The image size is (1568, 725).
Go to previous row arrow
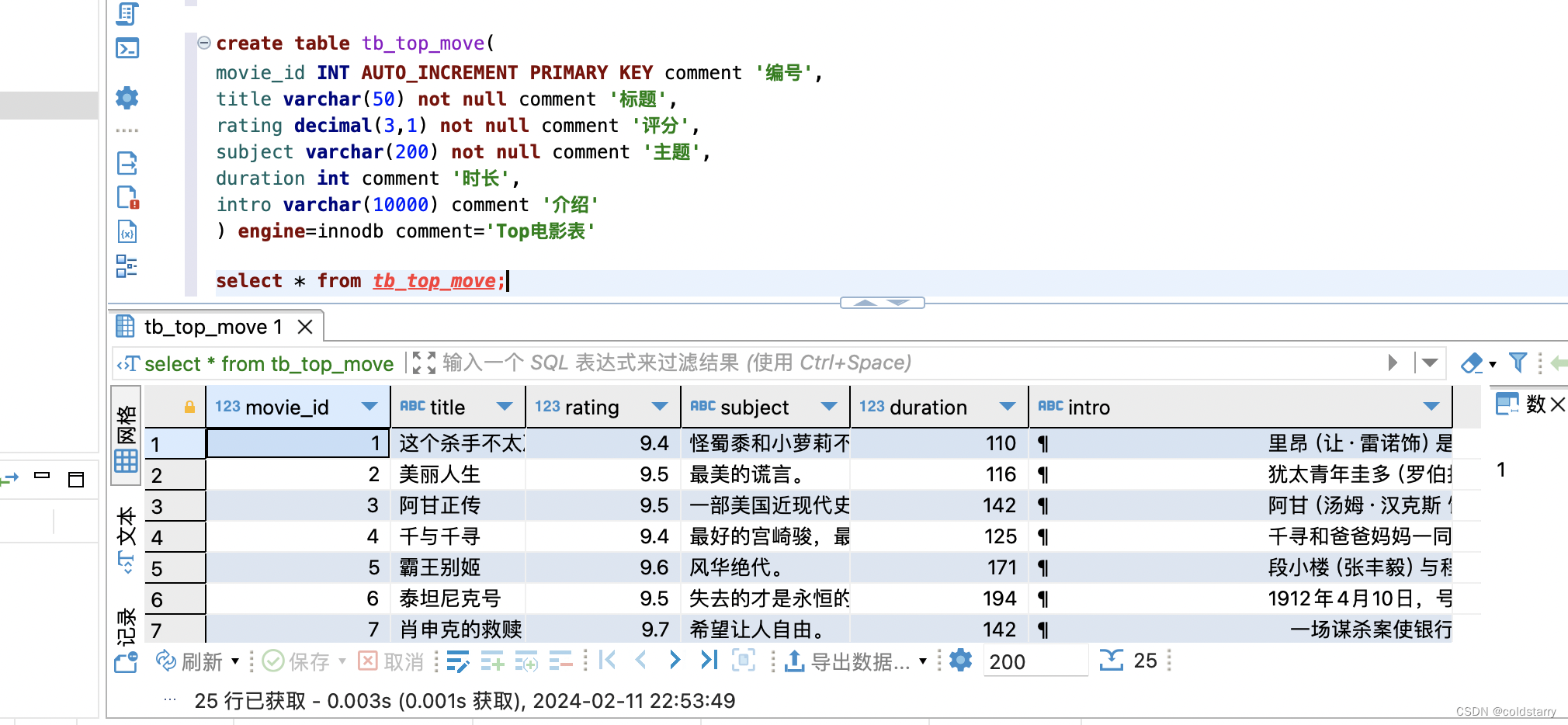pos(641,661)
